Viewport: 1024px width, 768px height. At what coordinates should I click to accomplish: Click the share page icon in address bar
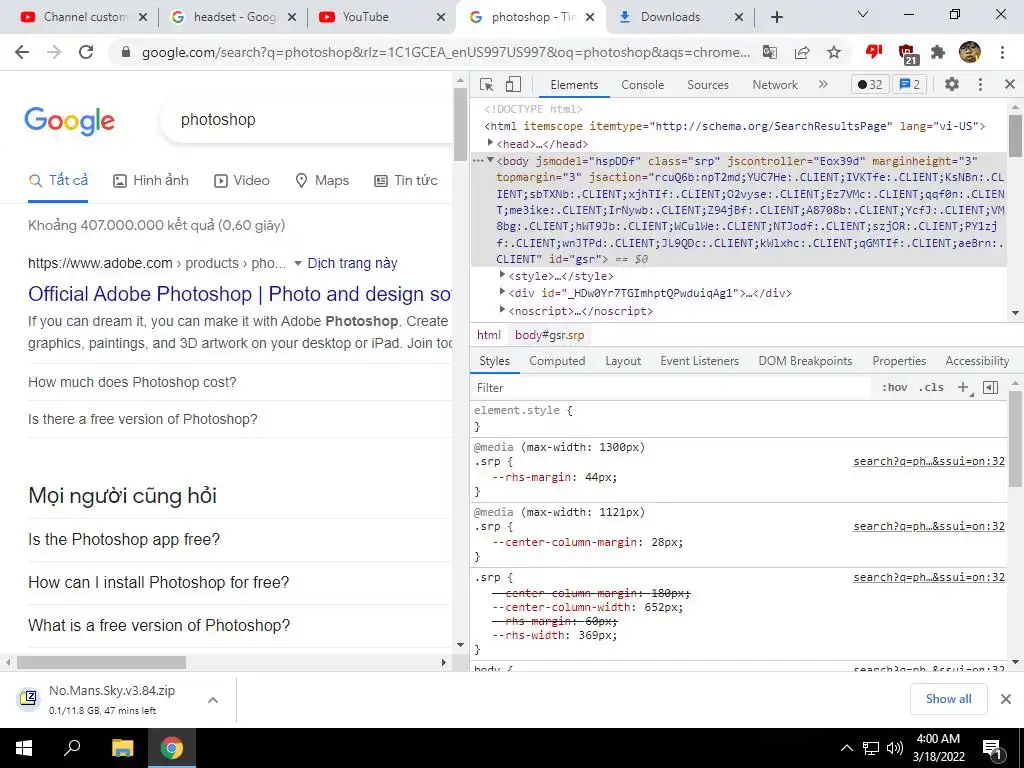pyautogui.click(x=802, y=52)
